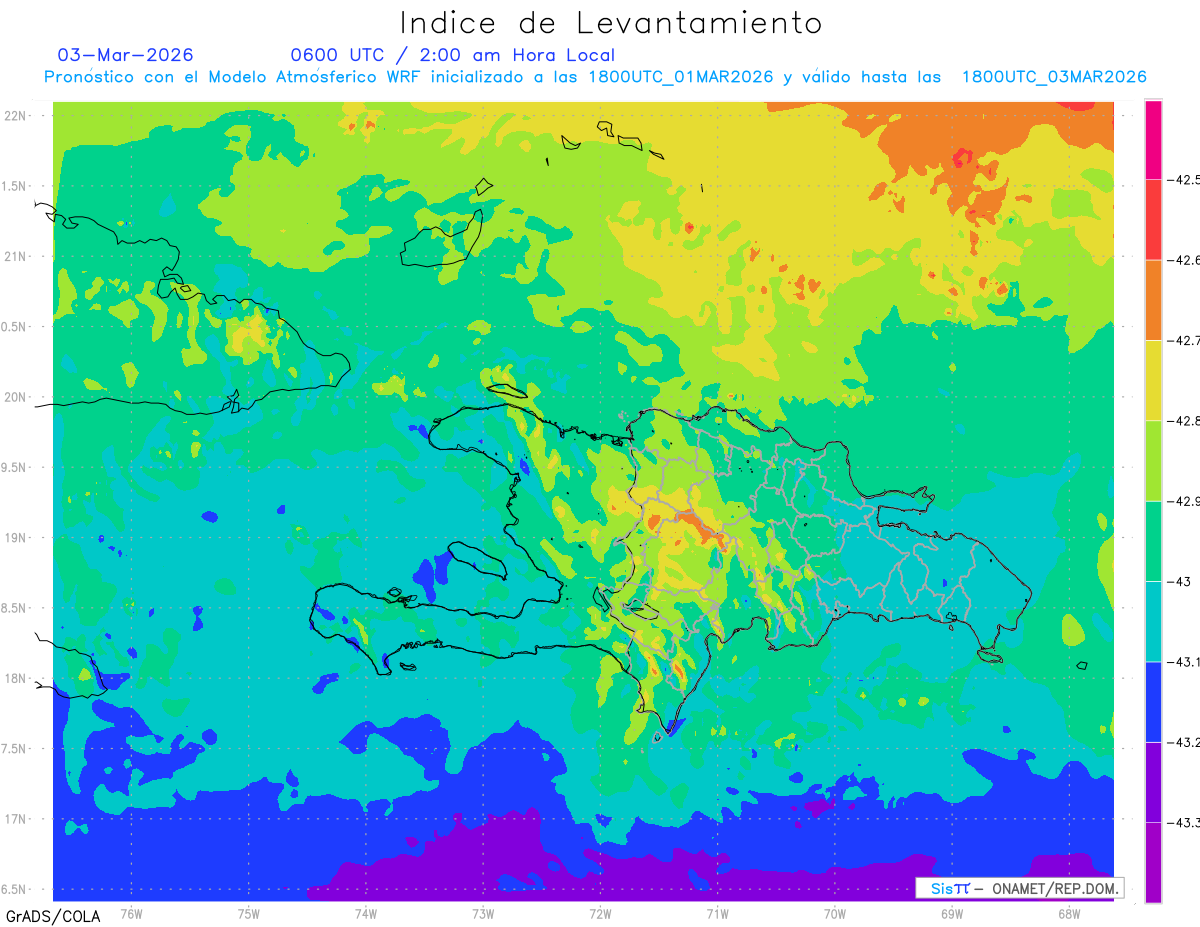The image size is (1200, 927).
Task: Click the legend value "-43.3"
Action: 1183,822
